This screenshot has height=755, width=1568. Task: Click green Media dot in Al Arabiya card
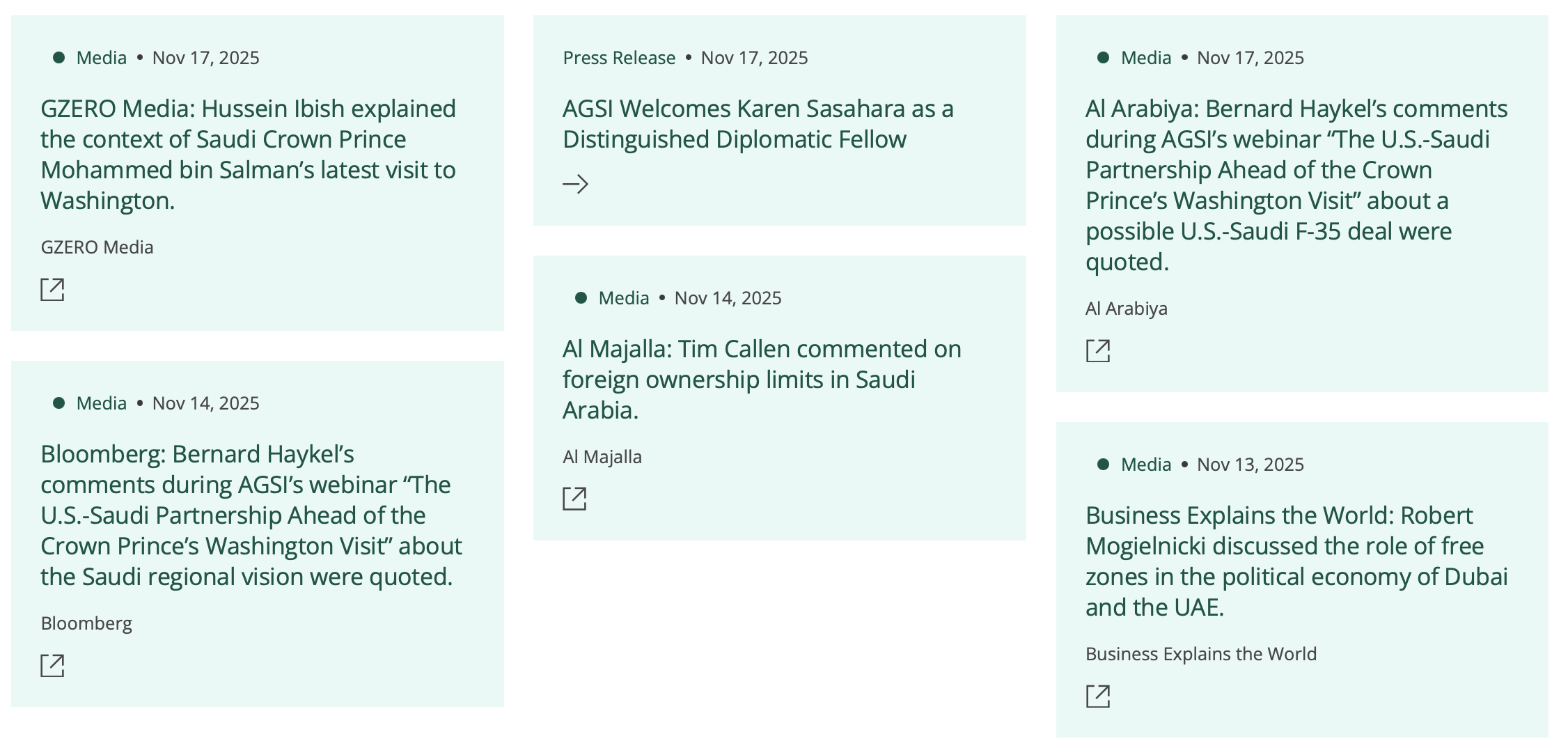(x=1103, y=57)
